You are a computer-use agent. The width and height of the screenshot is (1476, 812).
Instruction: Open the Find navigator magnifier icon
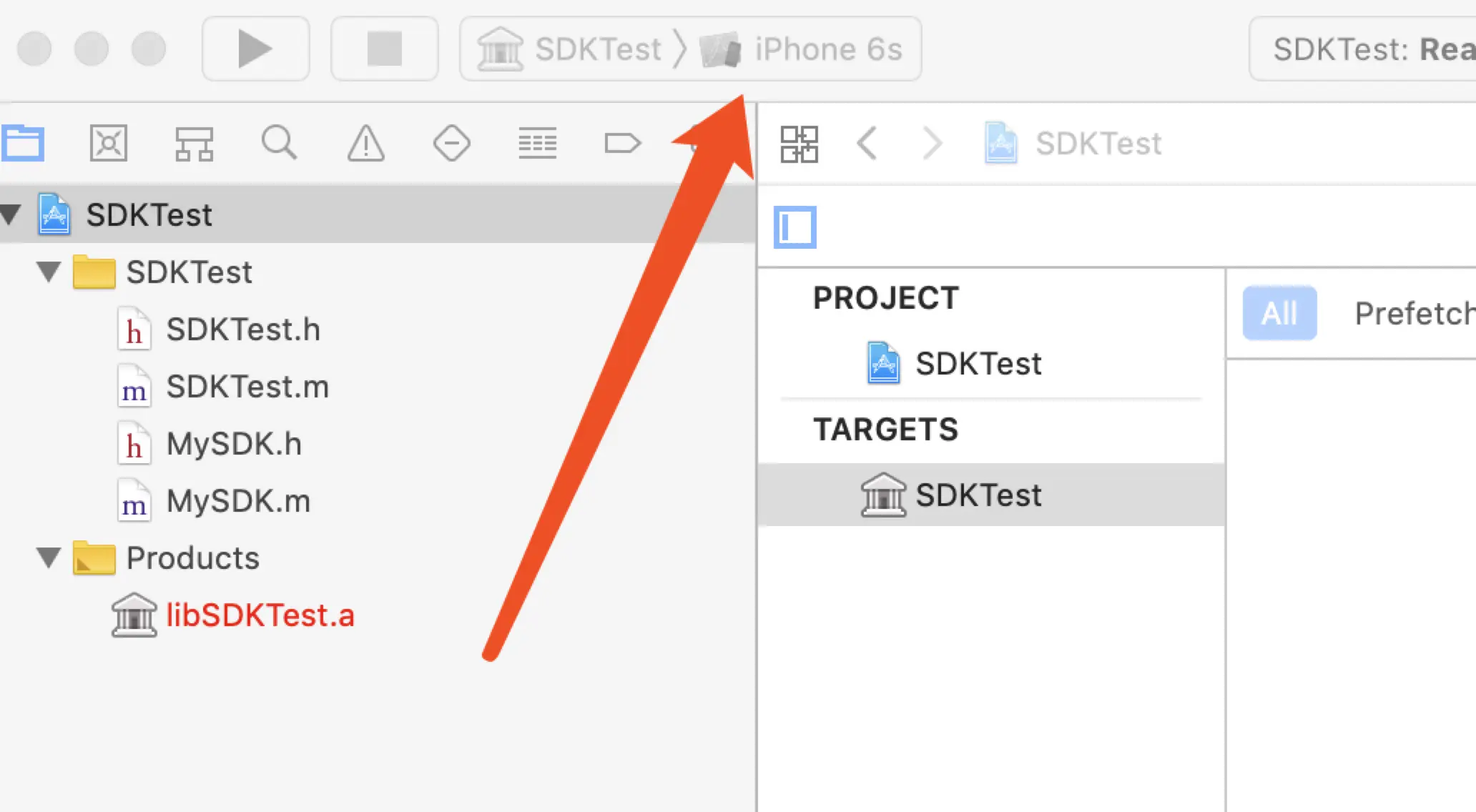[279, 143]
